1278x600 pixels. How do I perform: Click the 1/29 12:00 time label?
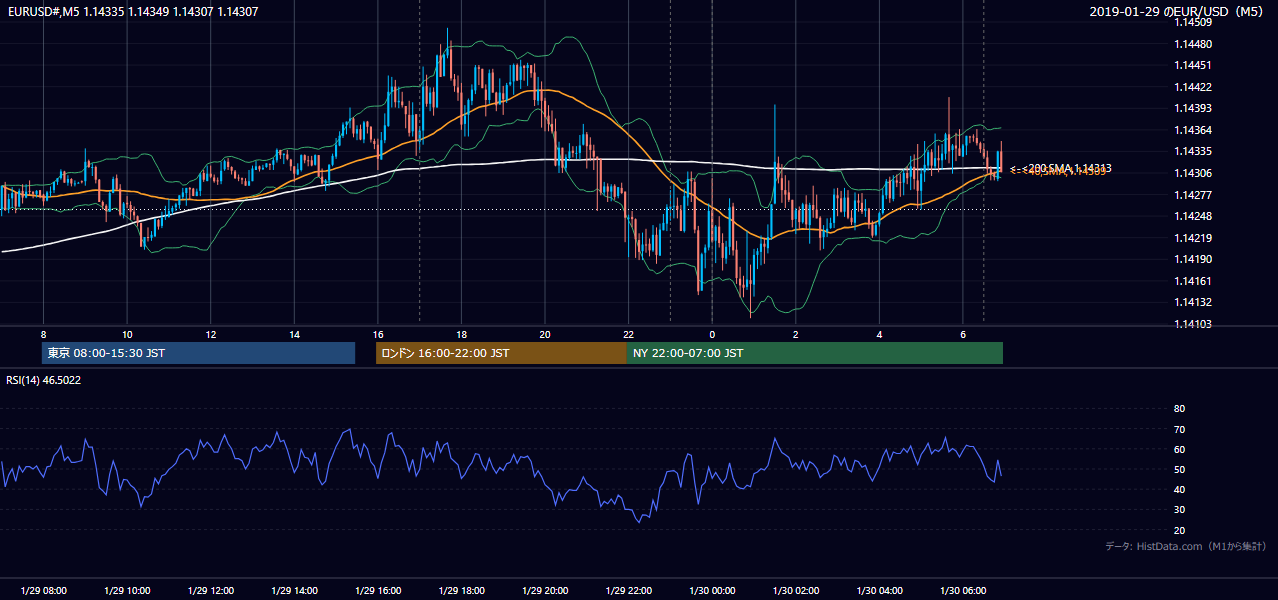click(x=210, y=590)
